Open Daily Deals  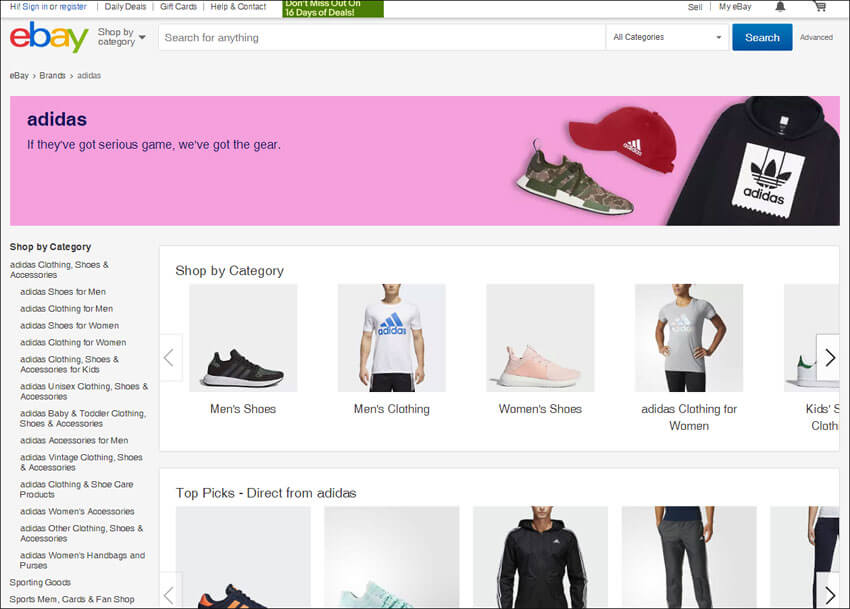(125, 7)
